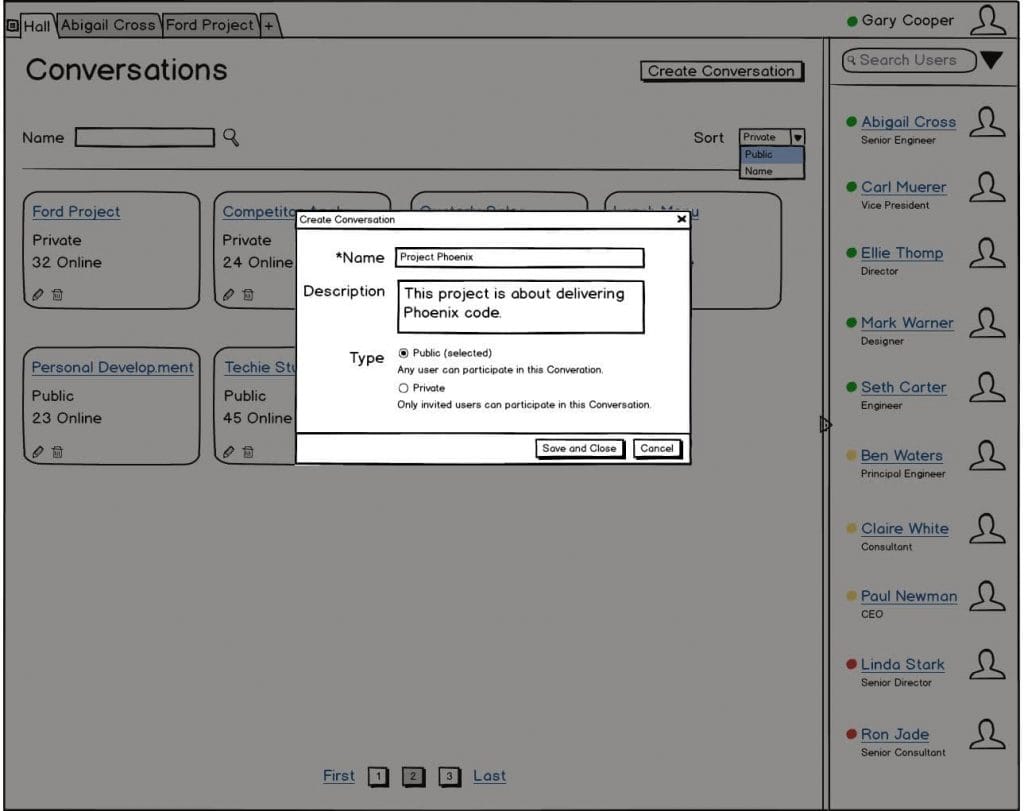Go to page 1
The width and height of the screenshot is (1024, 811).
pyautogui.click(x=377, y=776)
